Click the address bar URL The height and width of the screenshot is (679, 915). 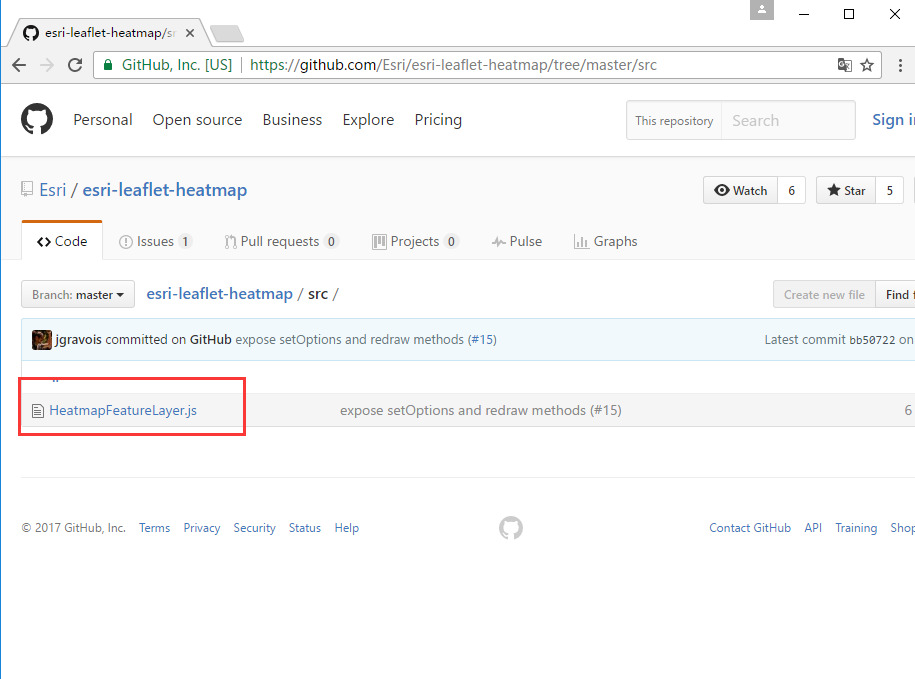pos(453,65)
